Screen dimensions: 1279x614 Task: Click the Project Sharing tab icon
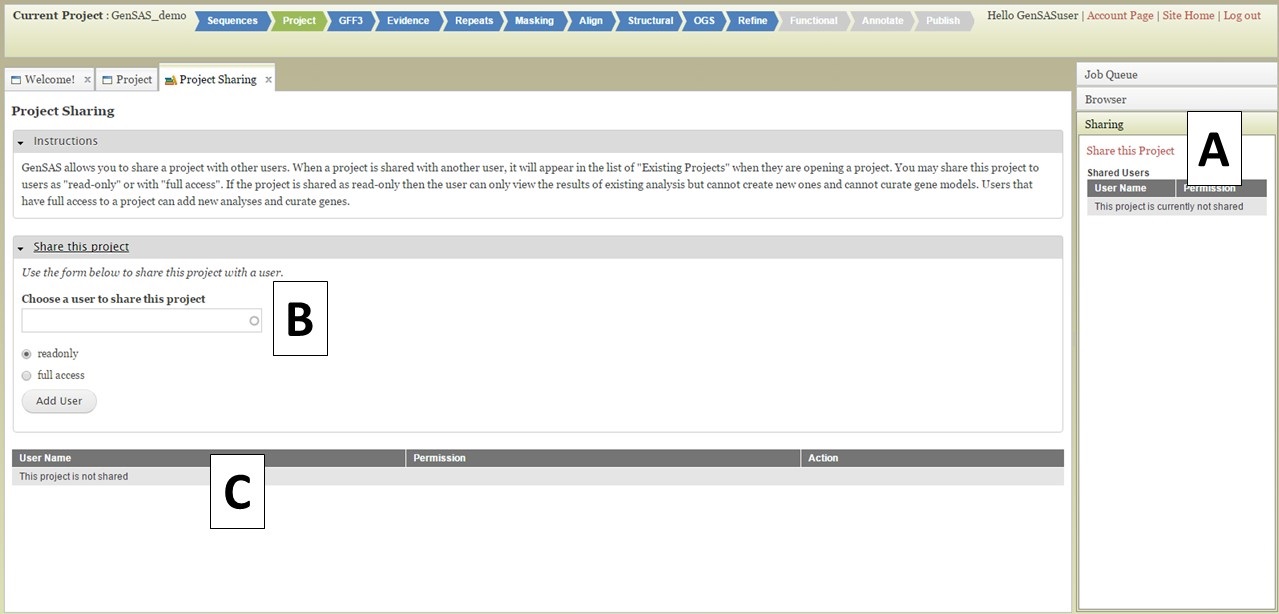[x=170, y=80]
